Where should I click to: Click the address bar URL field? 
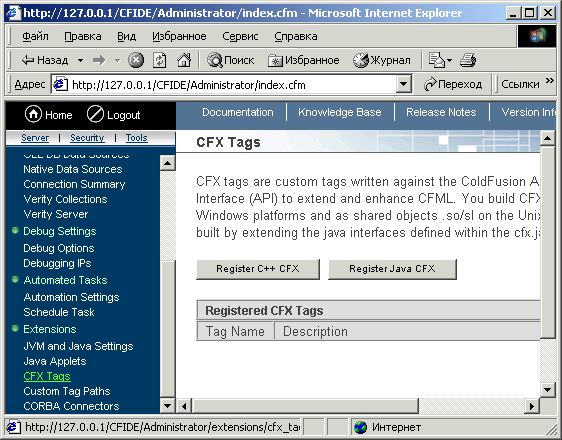(224, 85)
